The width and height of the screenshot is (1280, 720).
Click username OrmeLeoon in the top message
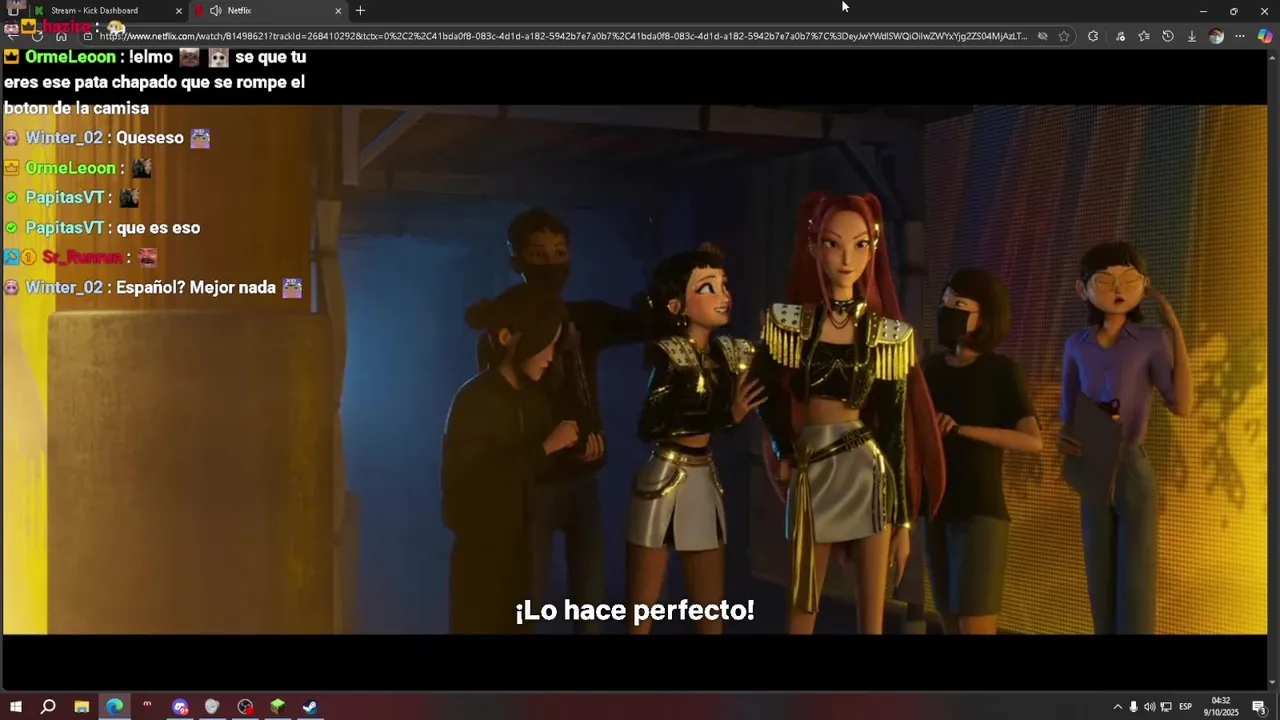[70, 57]
